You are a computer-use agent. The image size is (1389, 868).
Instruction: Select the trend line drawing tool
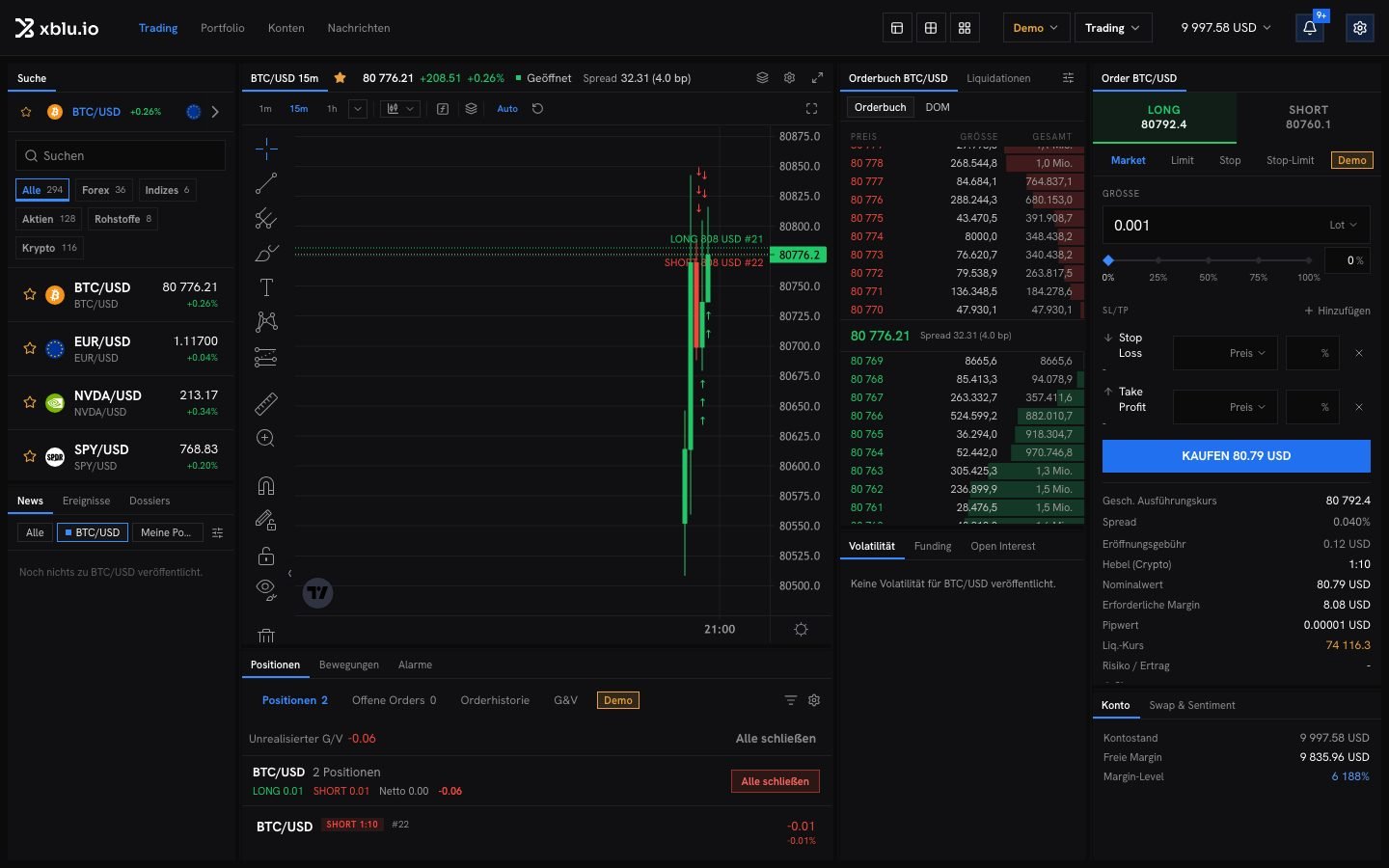coord(266,183)
